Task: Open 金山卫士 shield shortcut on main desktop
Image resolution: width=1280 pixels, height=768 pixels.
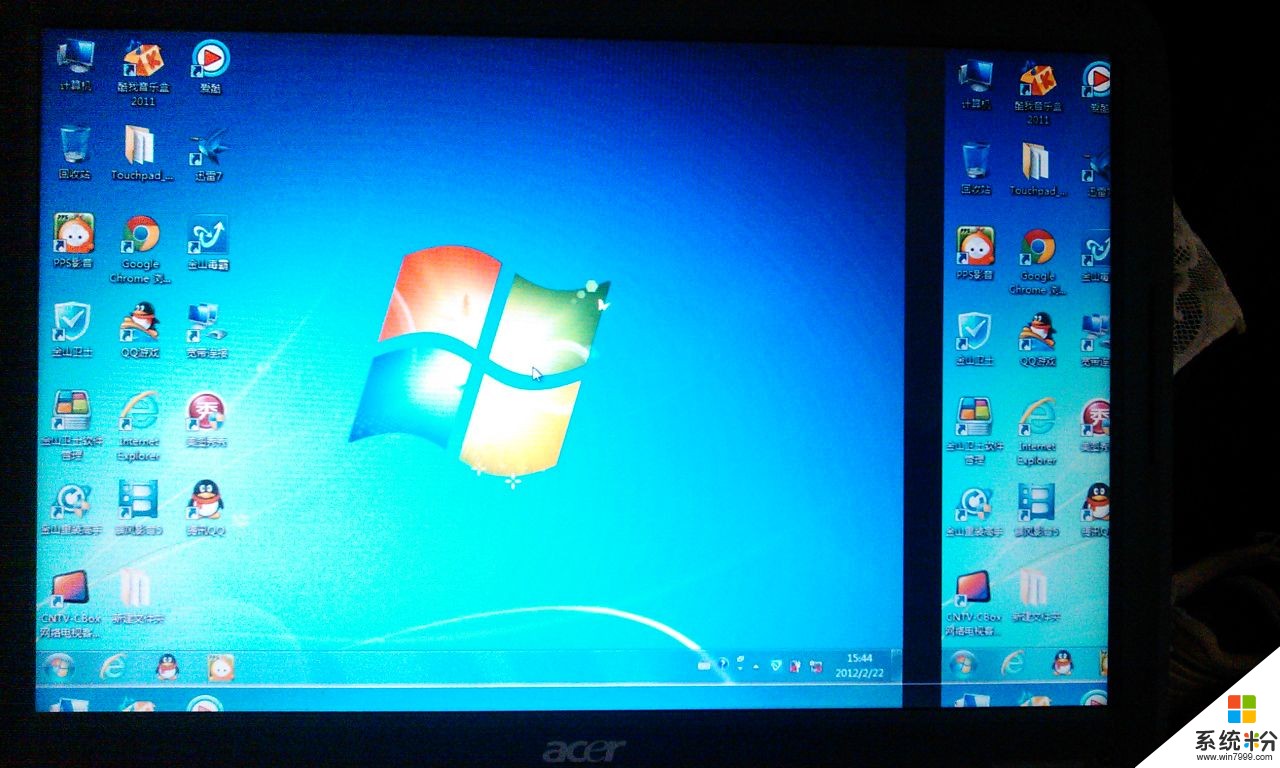Action: [72, 330]
